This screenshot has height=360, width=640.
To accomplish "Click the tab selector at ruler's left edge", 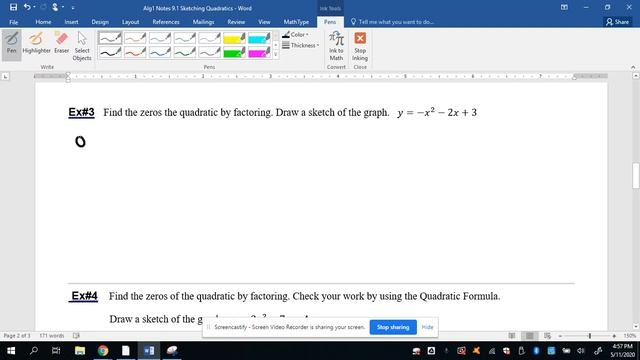I will click(5, 76).
